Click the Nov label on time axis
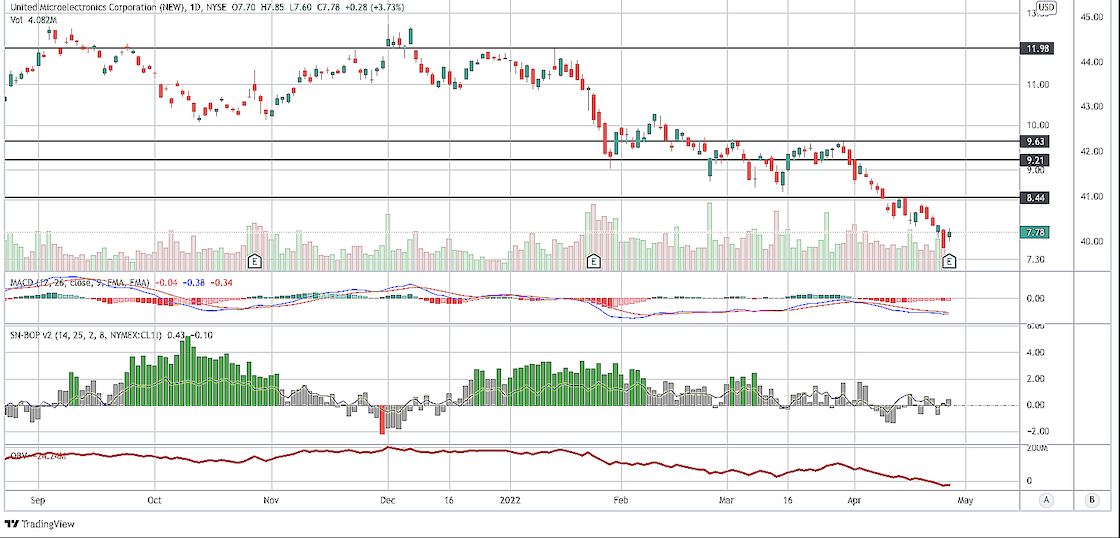 [271, 500]
